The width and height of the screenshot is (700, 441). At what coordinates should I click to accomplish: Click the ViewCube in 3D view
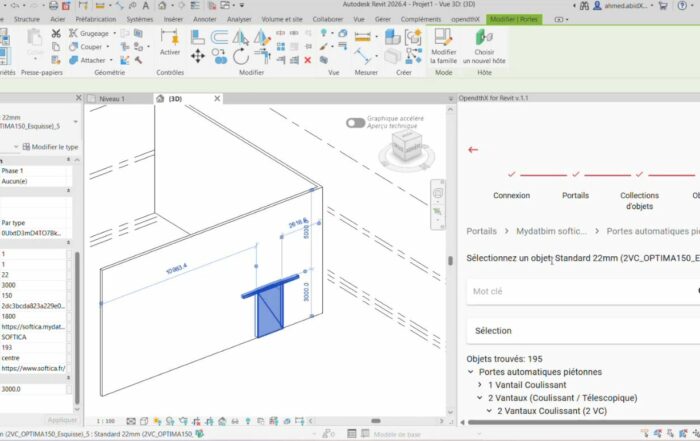coord(407,145)
